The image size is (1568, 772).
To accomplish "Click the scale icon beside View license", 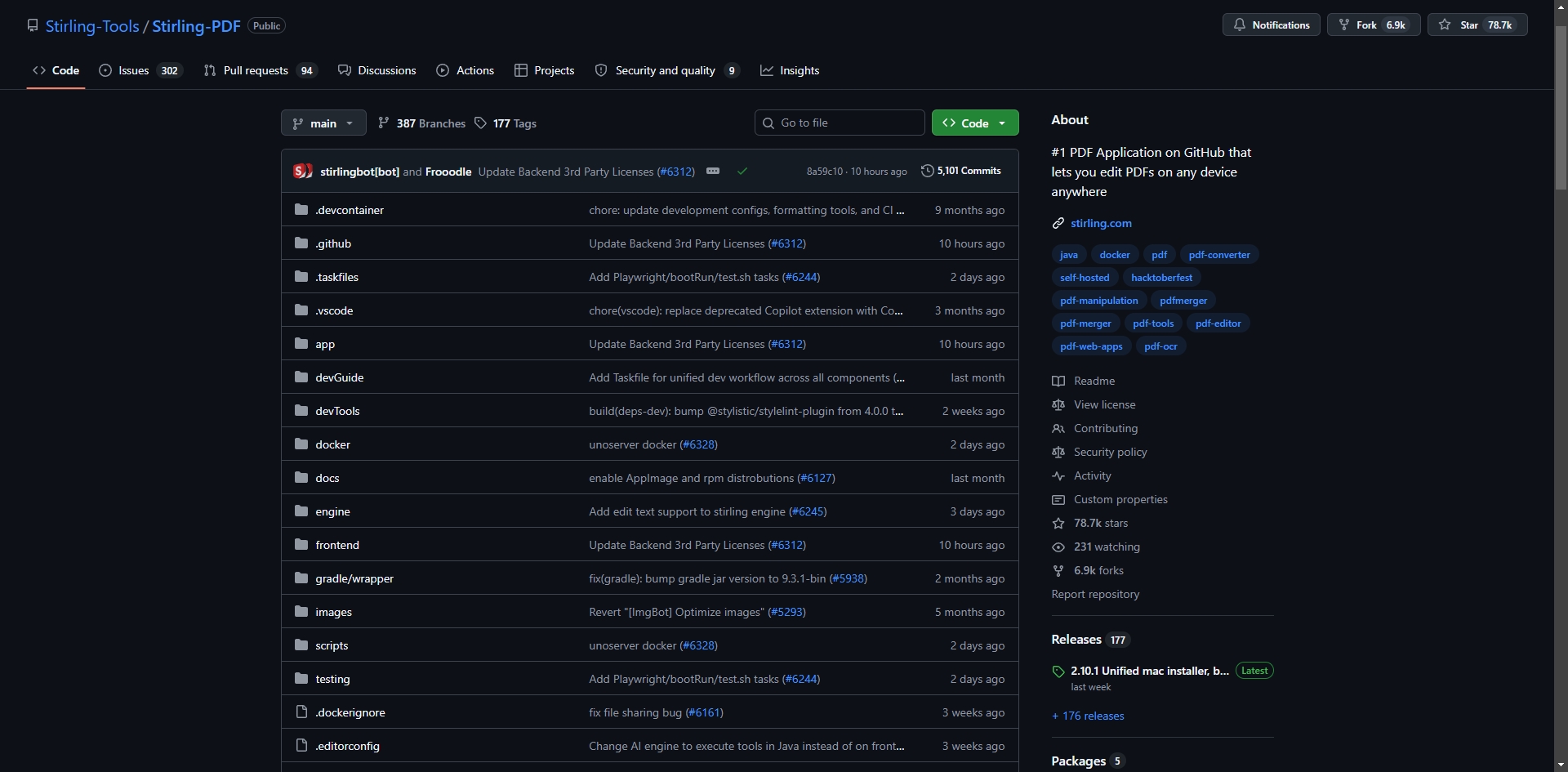I will pos(1058,405).
